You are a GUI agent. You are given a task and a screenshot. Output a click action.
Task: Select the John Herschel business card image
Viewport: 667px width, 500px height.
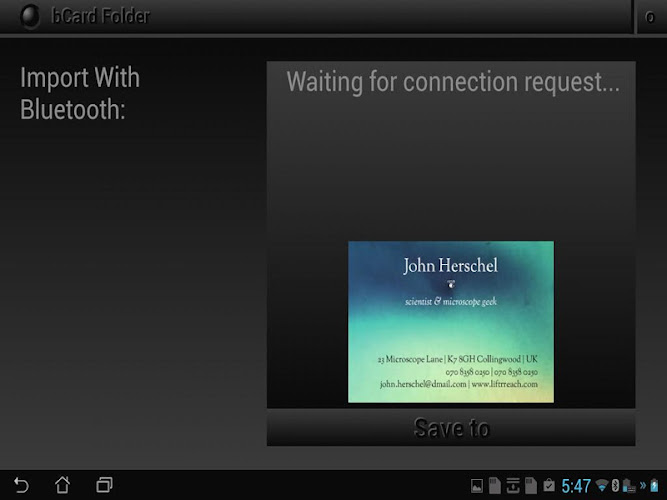451,322
